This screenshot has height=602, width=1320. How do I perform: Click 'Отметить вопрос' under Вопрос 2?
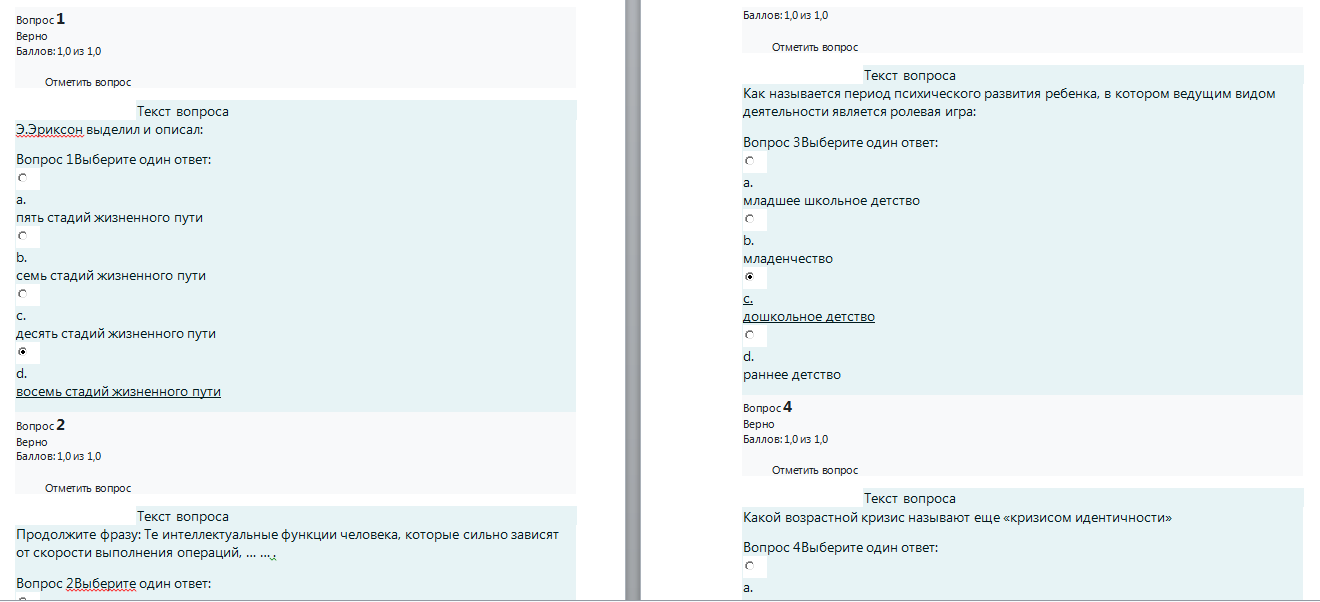(x=88, y=488)
